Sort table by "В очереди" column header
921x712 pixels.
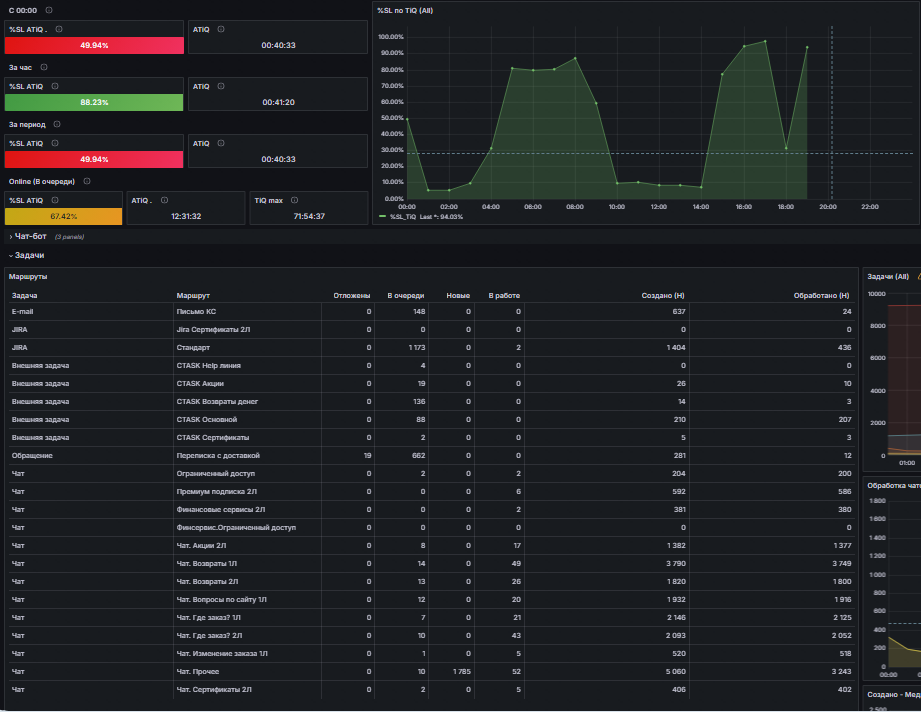click(x=405, y=295)
